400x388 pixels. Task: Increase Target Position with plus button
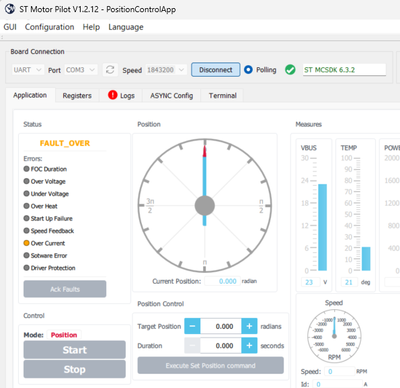(249, 326)
